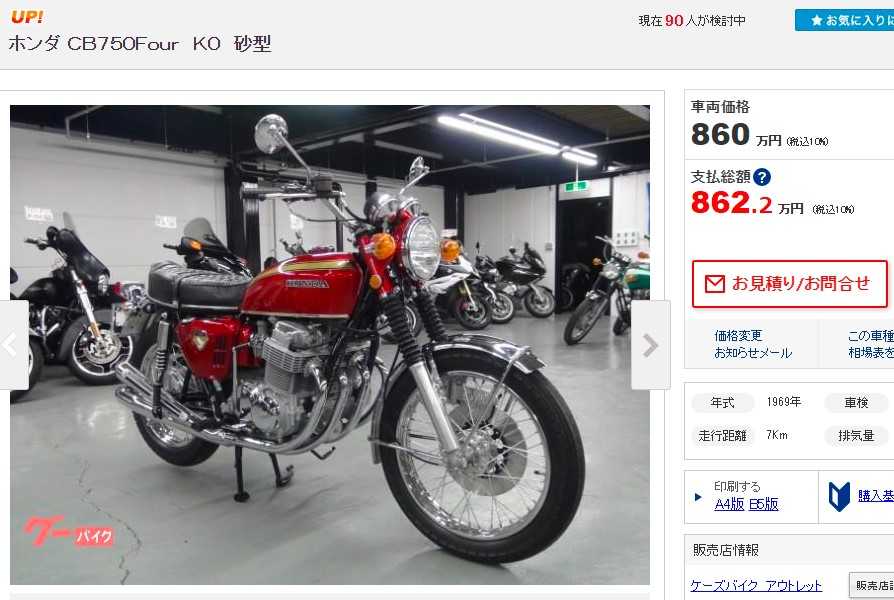
Task: Print the A4版 version
Action: [729, 504]
